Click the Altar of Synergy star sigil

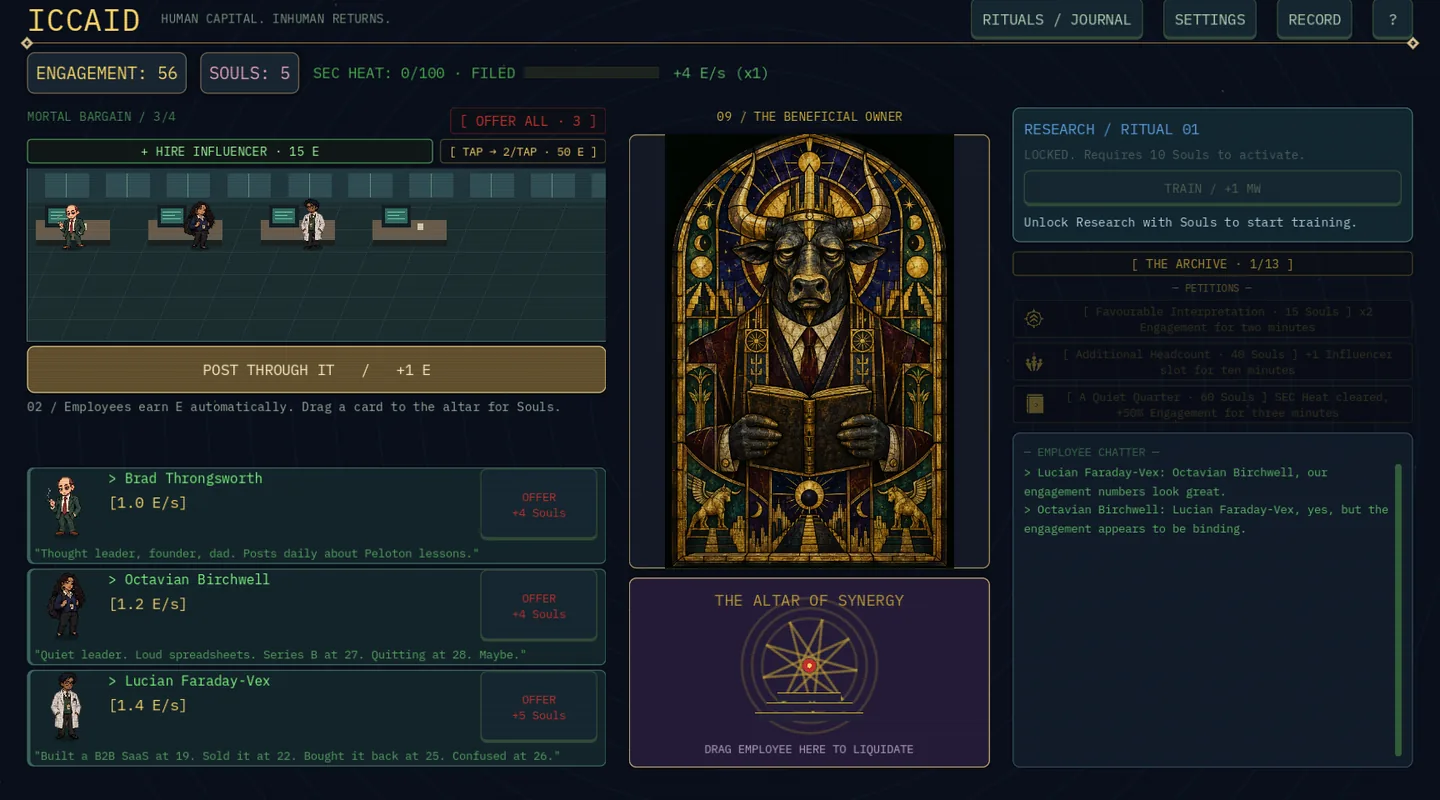pos(809,664)
